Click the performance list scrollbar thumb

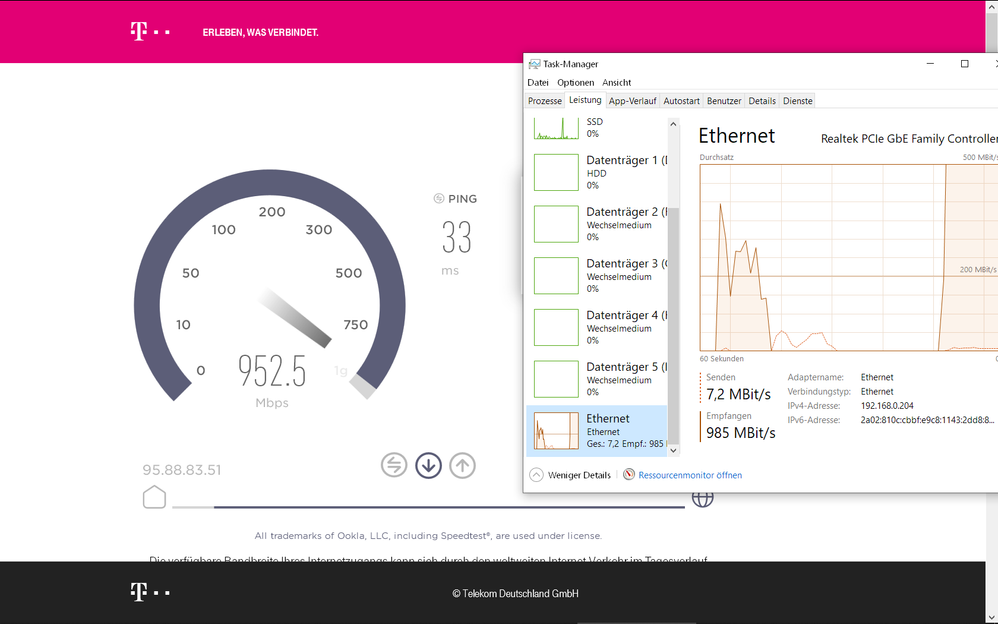pos(673,325)
